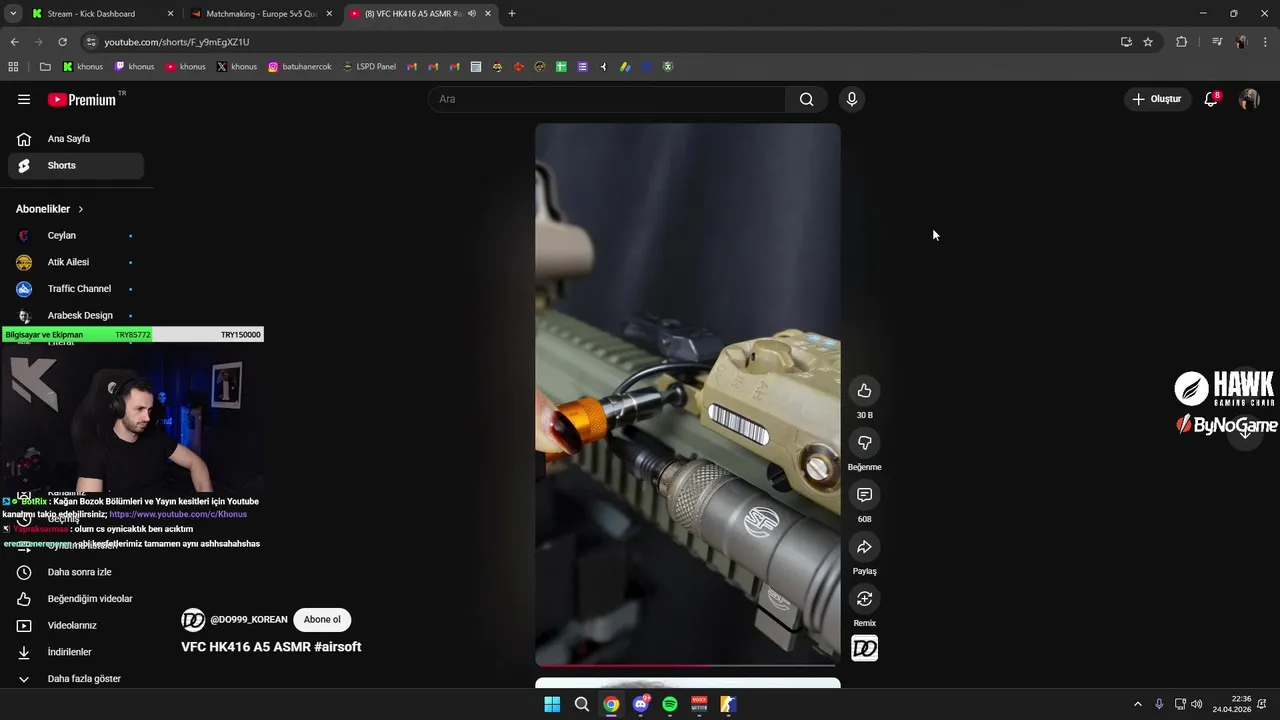1280x720 pixels.
Task: Dislike the short (Beğenme)
Action: (864, 443)
